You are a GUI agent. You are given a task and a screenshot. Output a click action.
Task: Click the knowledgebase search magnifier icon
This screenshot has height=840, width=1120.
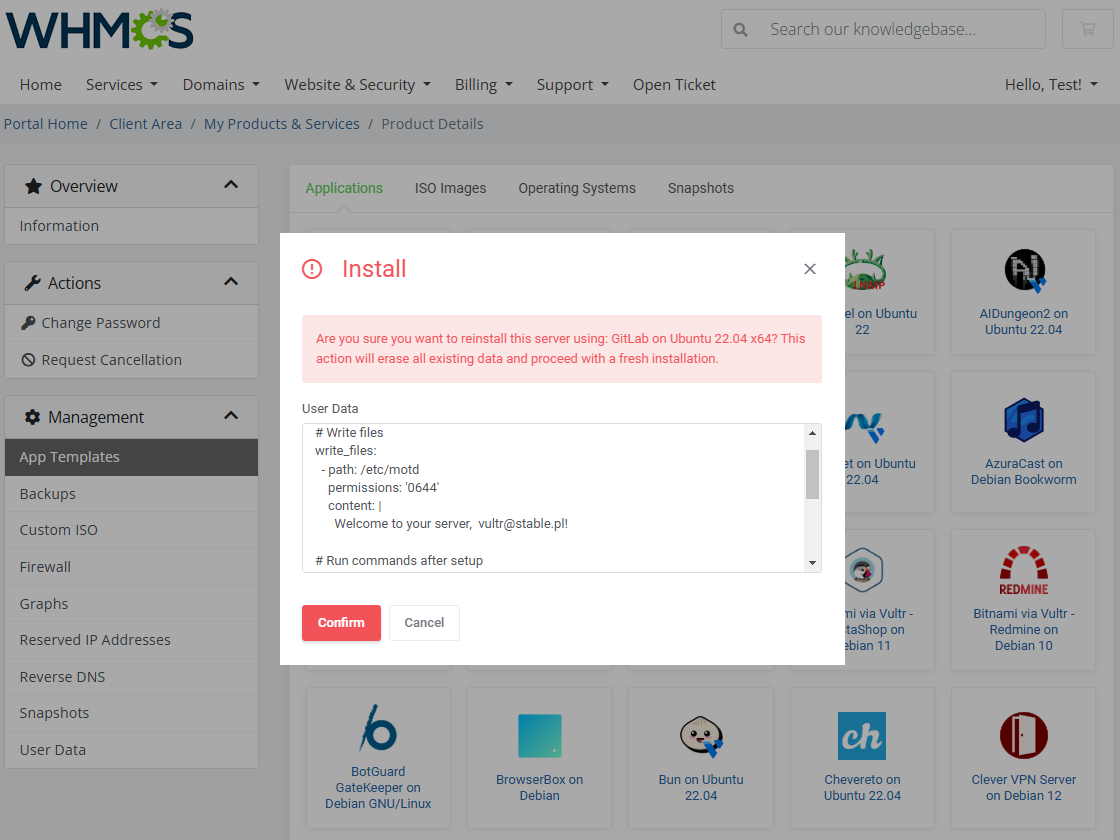click(x=741, y=29)
